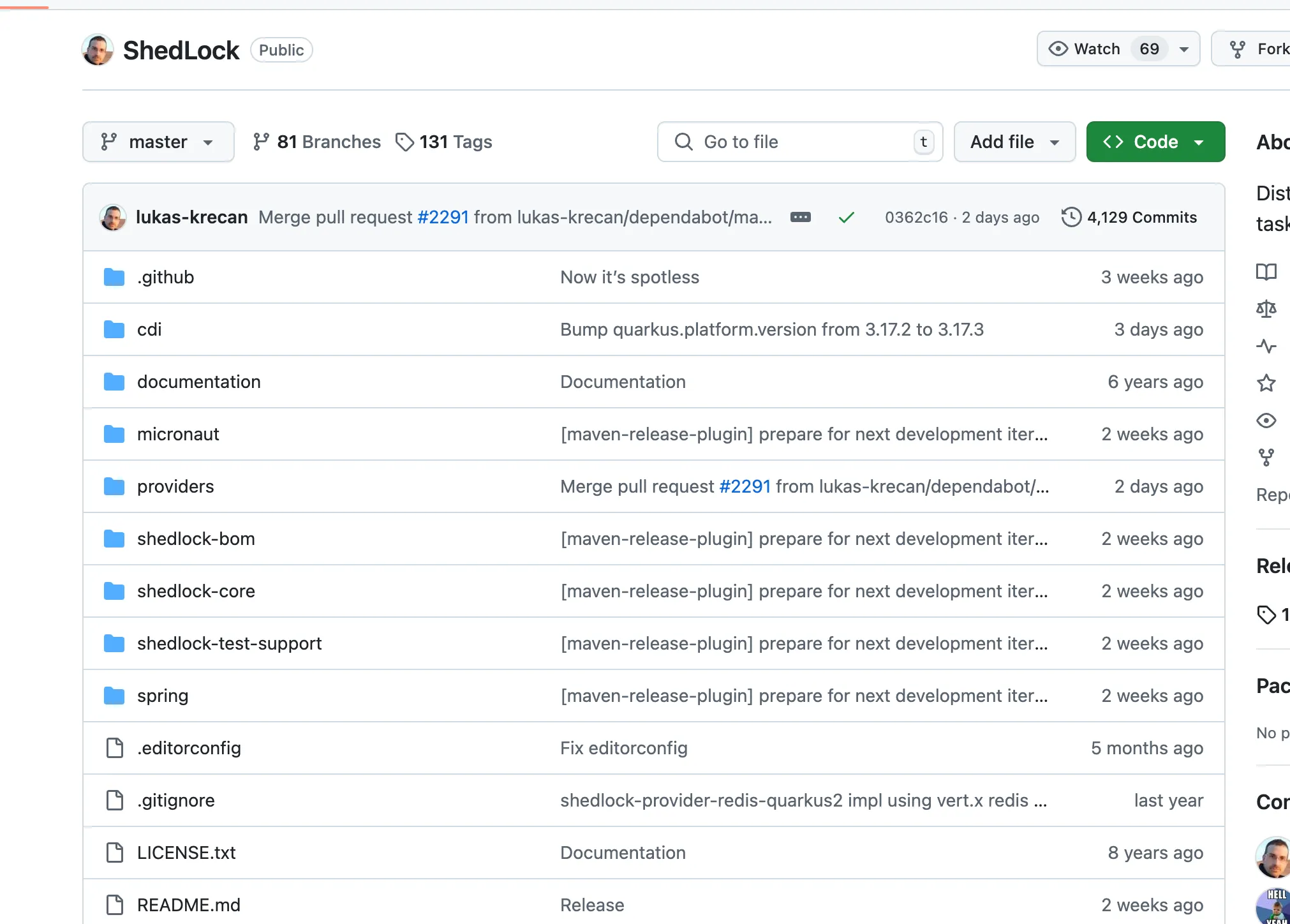1290x924 pixels.
Task: Click the stars icon in sidebar
Action: tap(1266, 384)
